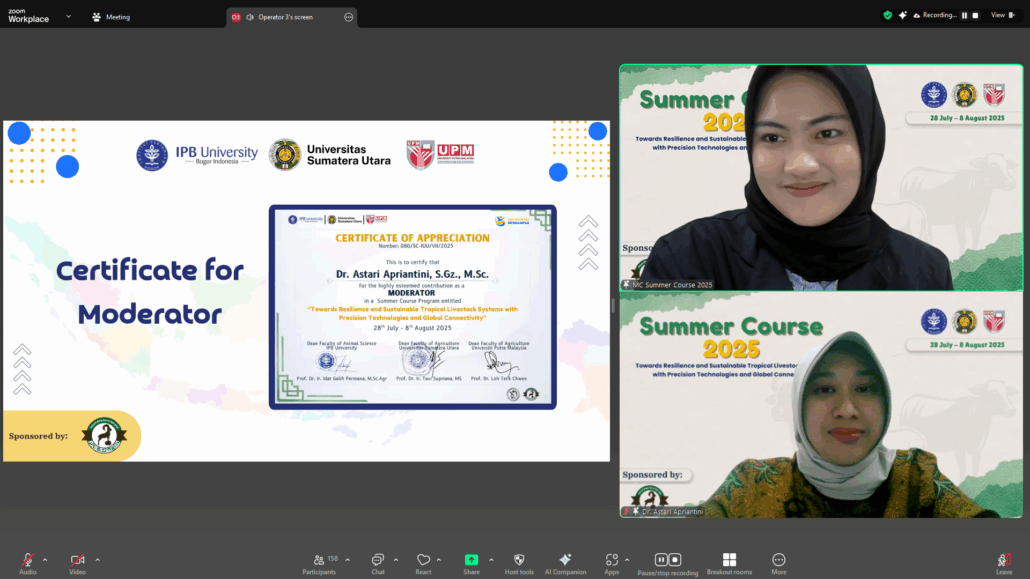Open the Chat panel
Screen dimensions: 1030x579
pos(378,560)
